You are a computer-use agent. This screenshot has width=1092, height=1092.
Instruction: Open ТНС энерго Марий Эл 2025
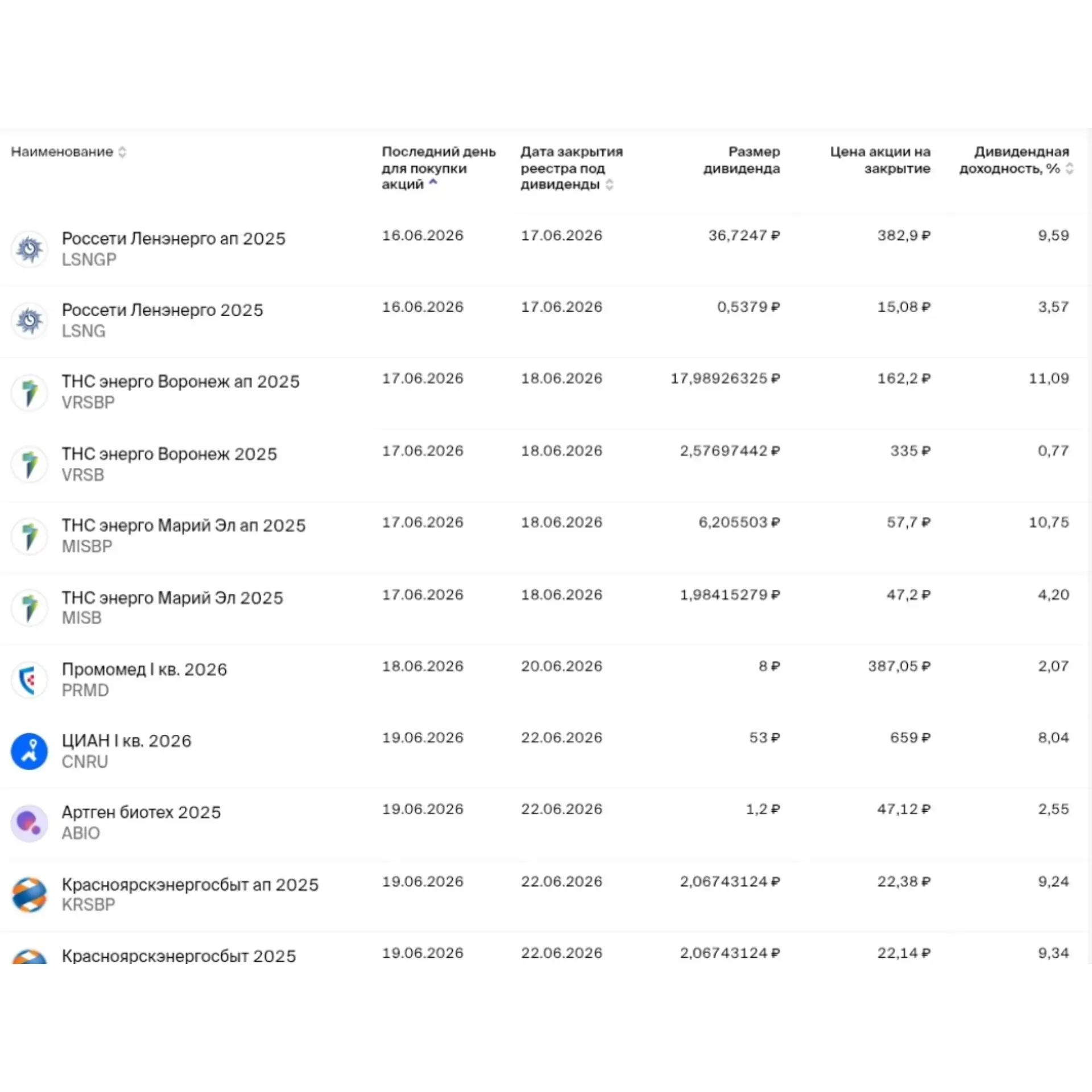click(172, 598)
